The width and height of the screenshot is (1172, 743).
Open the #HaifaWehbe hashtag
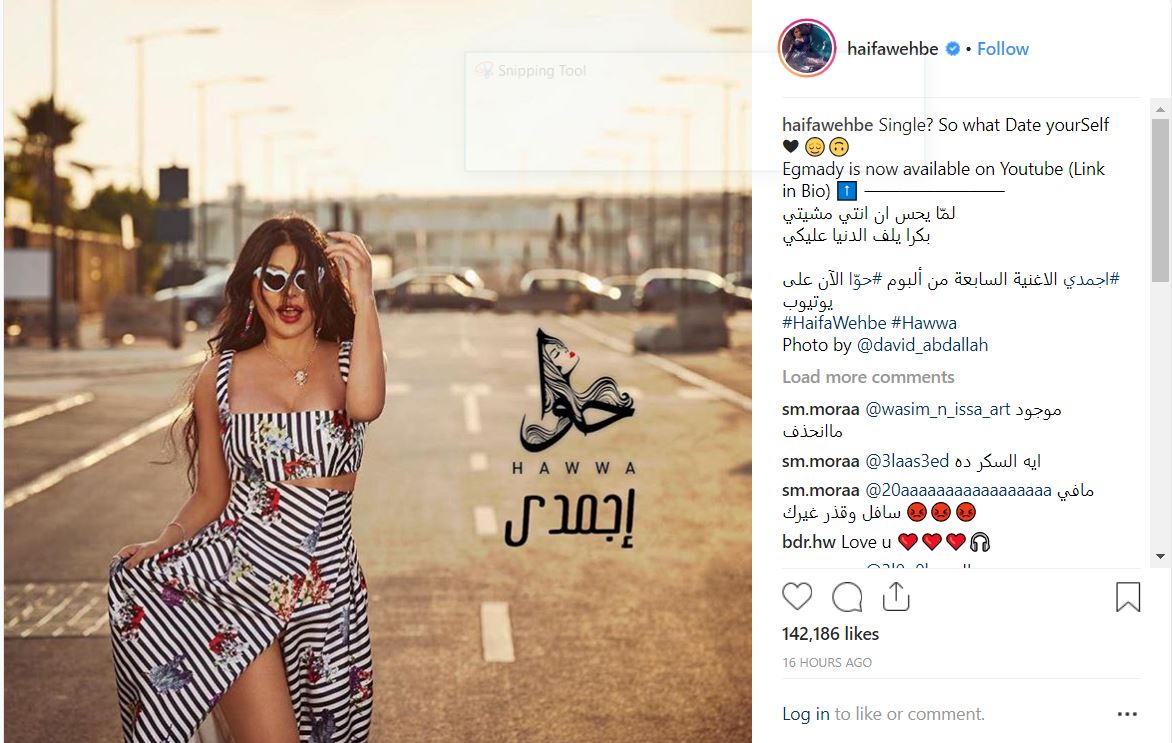tap(833, 323)
